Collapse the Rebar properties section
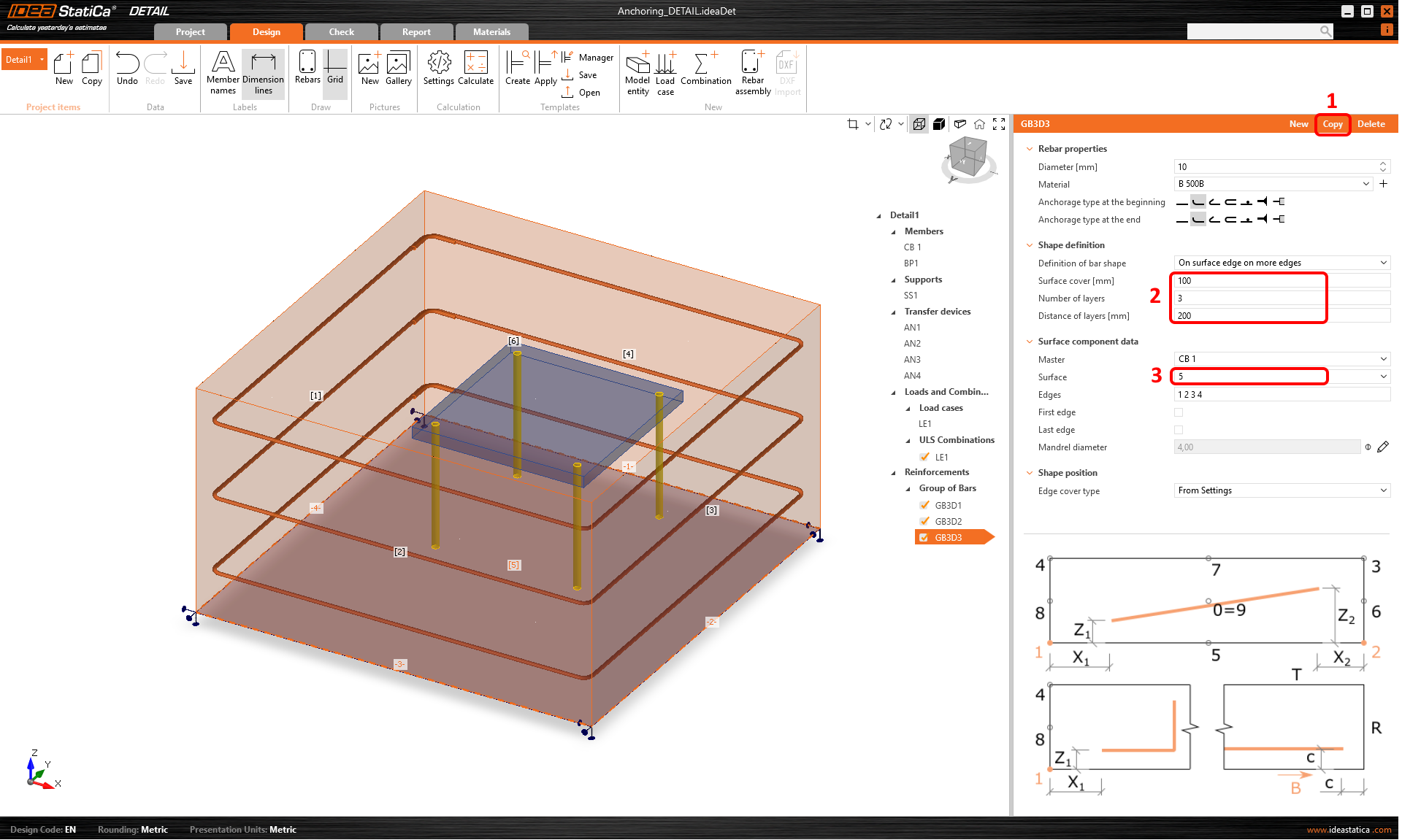 (x=1030, y=149)
